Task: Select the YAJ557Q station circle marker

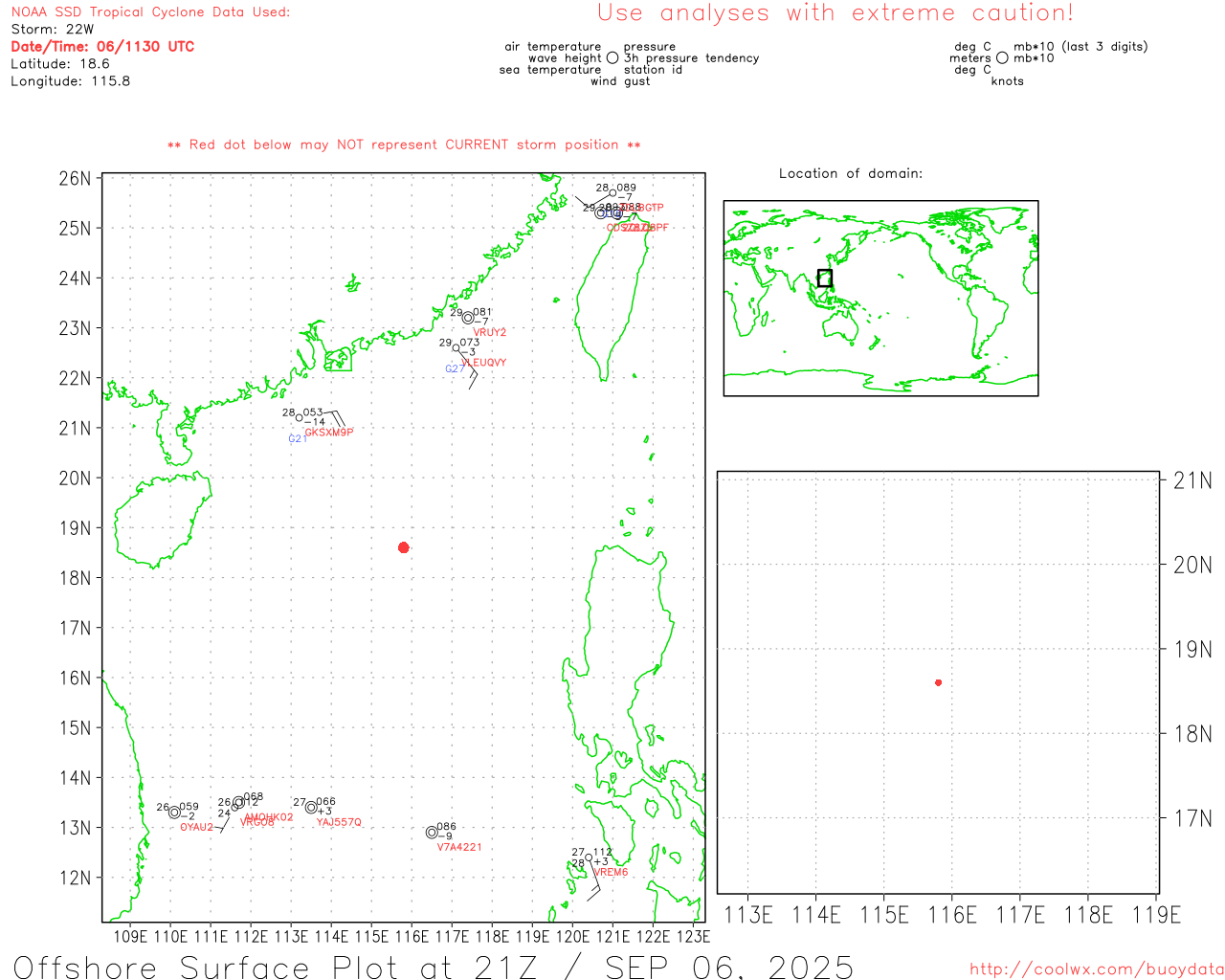Action: 311,808
